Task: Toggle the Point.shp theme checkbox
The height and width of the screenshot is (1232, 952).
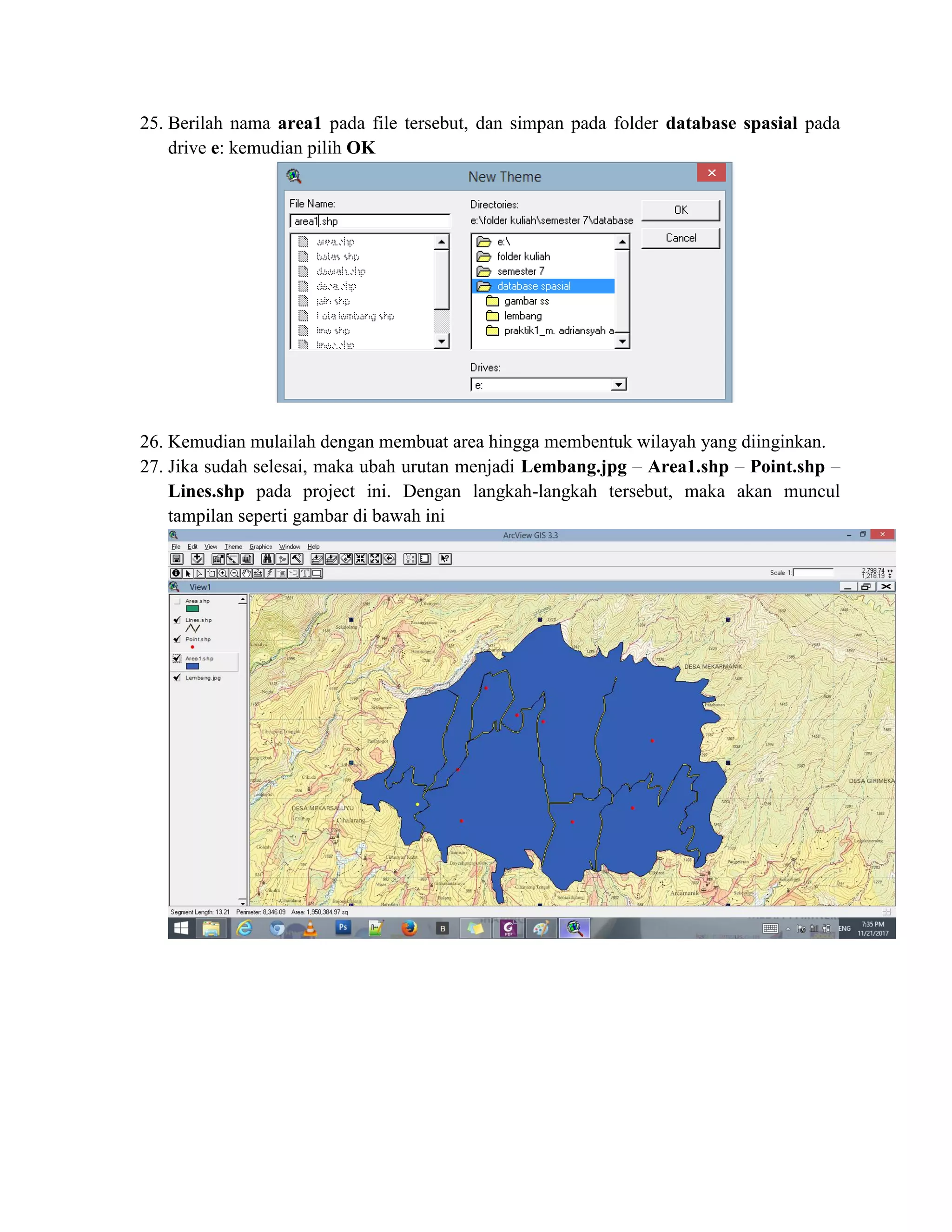Action: coord(177,639)
